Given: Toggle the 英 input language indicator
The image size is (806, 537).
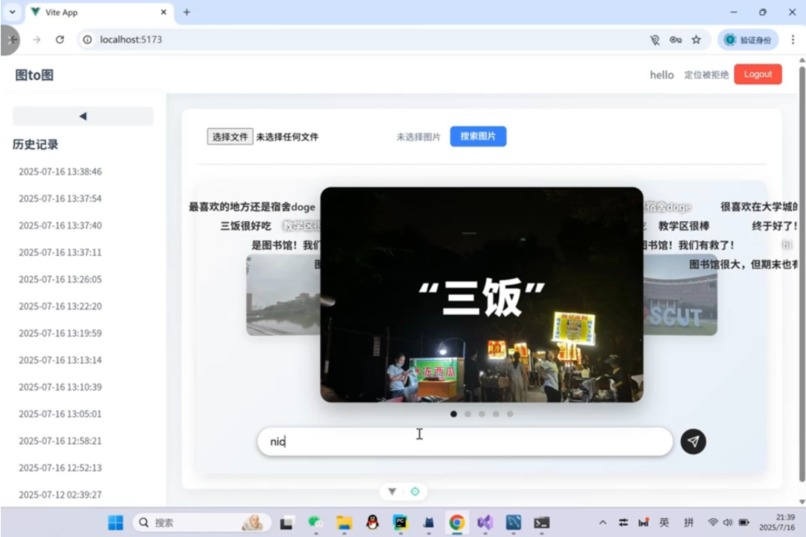Looking at the screenshot, I should click(664, 523).
